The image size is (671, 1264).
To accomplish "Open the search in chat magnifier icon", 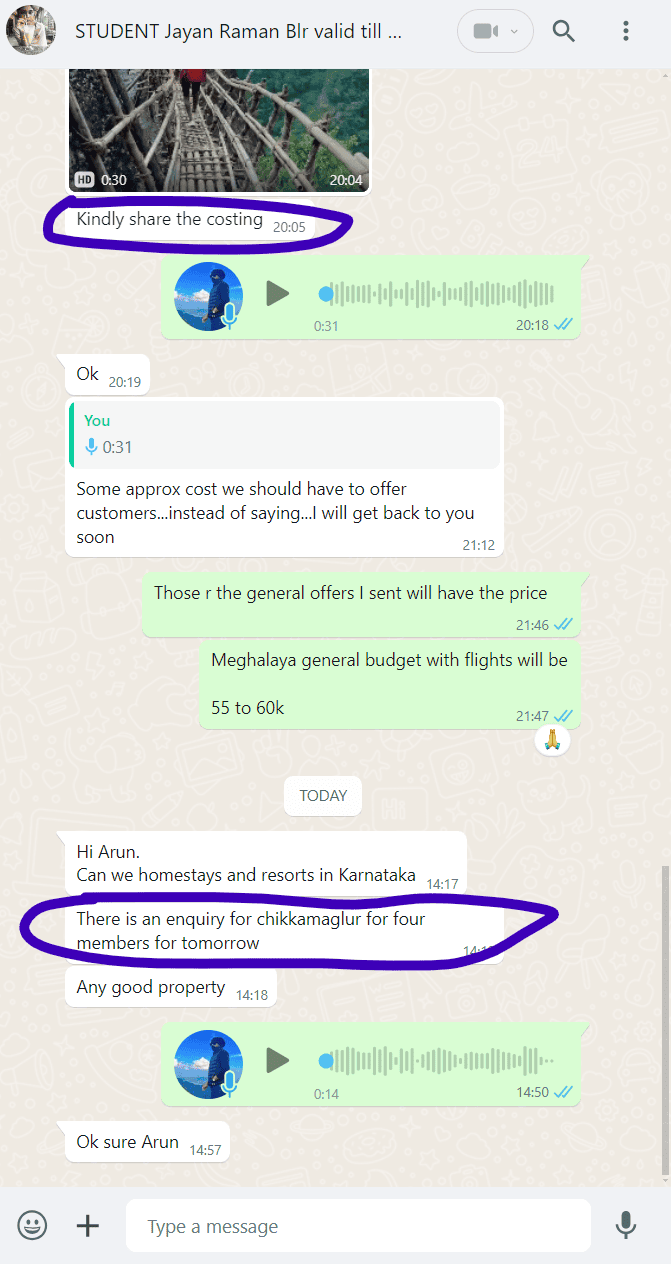I will (x=564, y=31).
